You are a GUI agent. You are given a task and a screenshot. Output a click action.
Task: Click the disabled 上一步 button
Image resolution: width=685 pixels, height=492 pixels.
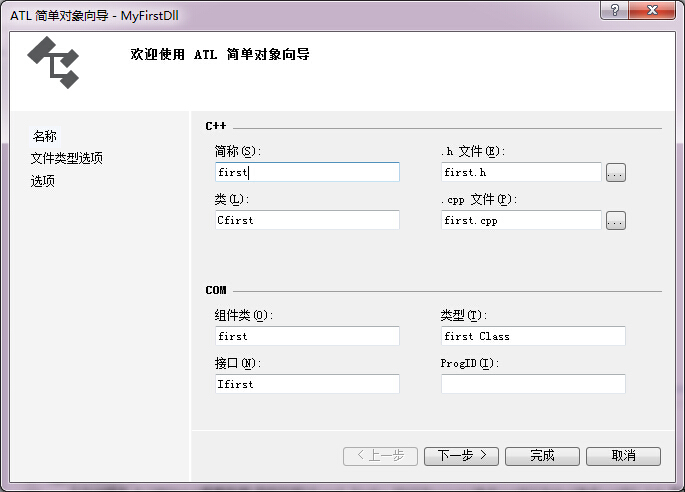tap(380, 456)
